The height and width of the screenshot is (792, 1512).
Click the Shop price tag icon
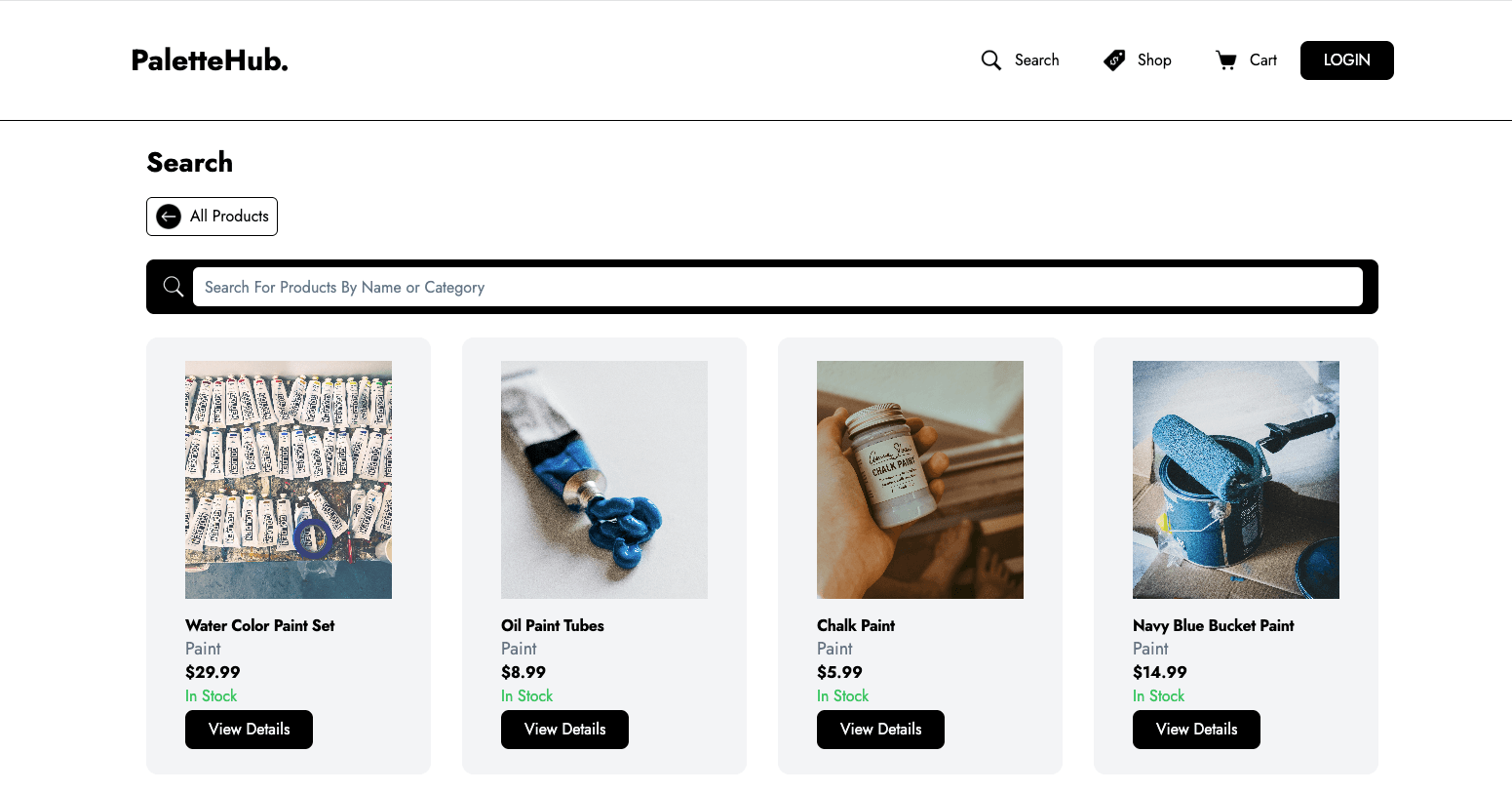pyautogui.click(x=1114, y=60)
